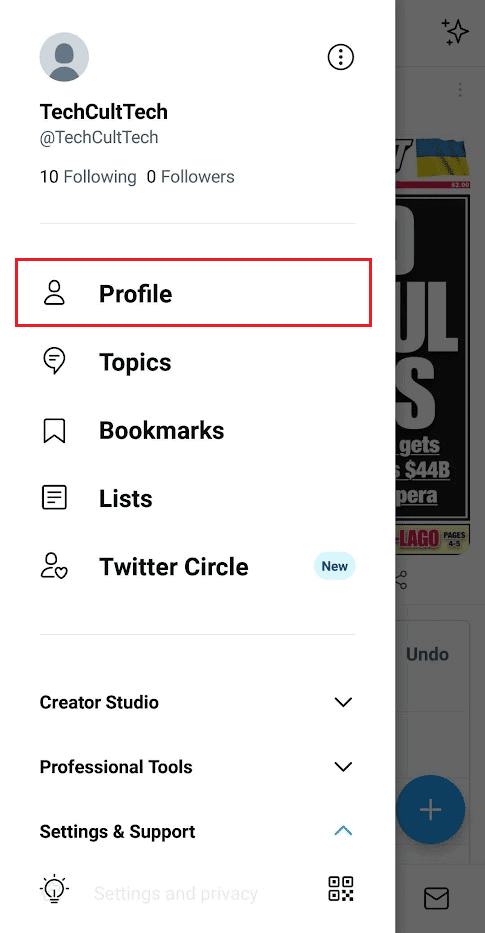
Task: Tap the sparkle top tweets icon
Action: [455, 32]
